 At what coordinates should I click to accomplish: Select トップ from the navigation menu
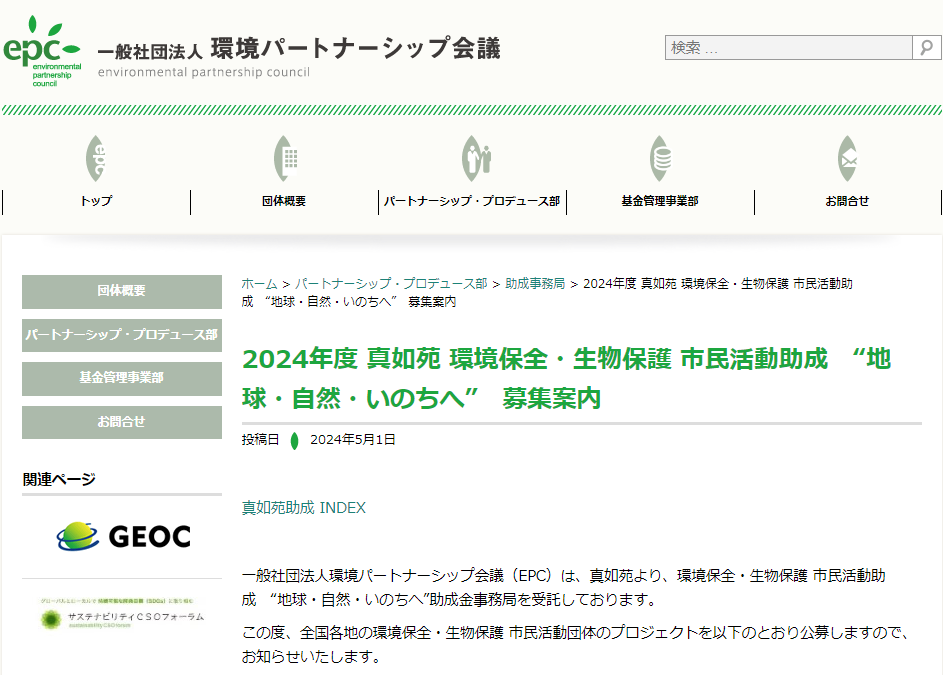[94, 202]
